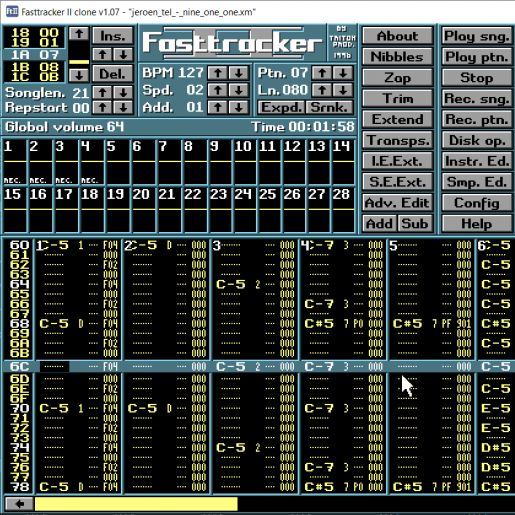The height and width of the screenshot is (515, 515).
Task: Click the Zap button
Action: tap(397, 78)
